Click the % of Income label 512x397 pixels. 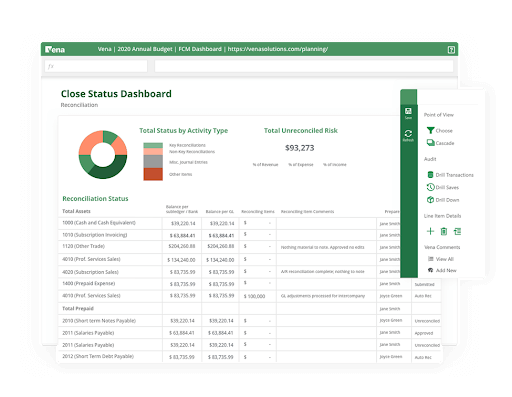click(335, 165)
